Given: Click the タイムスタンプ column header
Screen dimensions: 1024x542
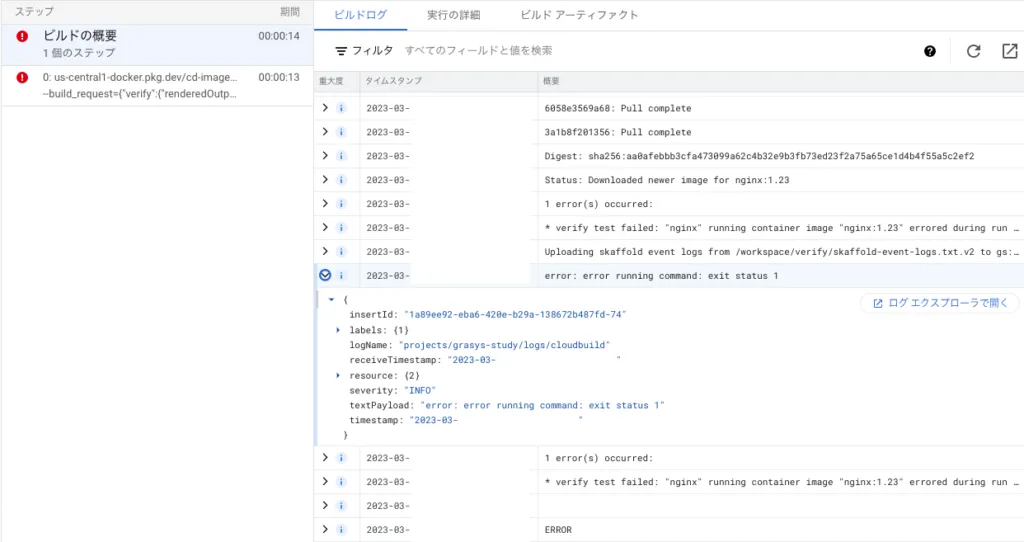Looking at the screenshot, I should (x=393, y=81).
